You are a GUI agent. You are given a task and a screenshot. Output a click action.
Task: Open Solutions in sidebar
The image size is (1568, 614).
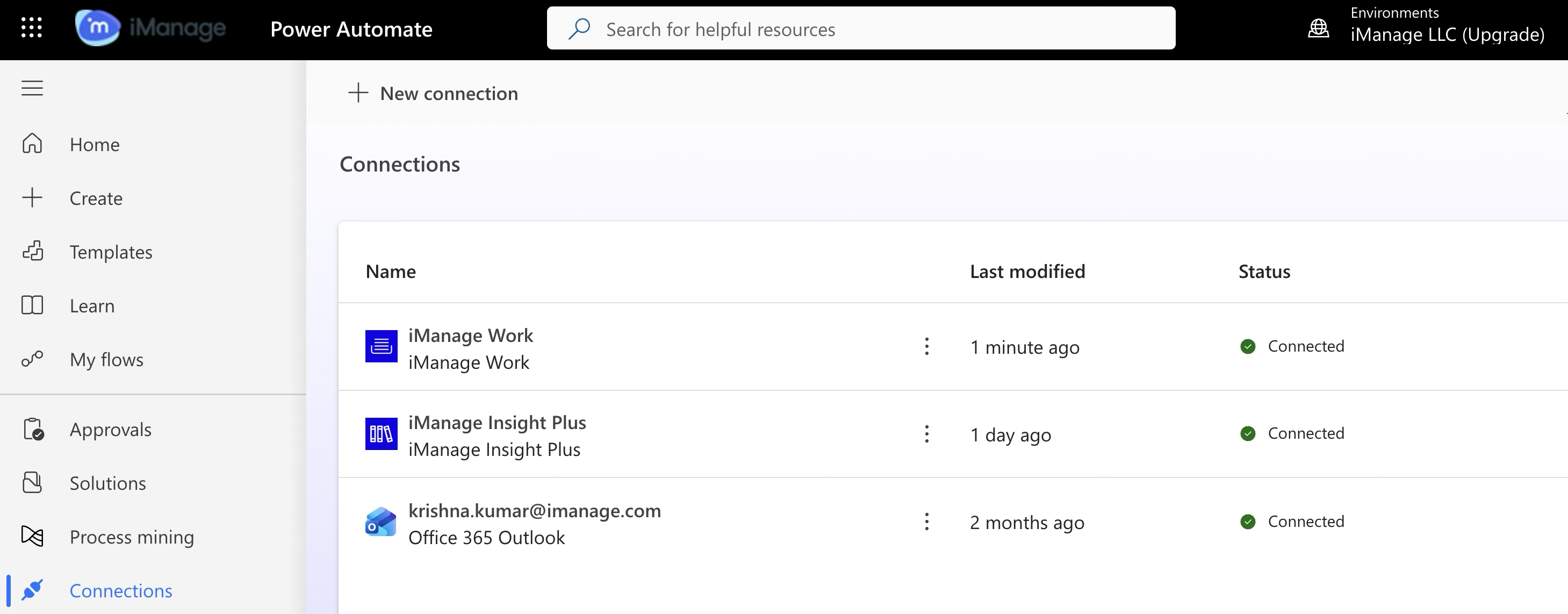point(107,483)
